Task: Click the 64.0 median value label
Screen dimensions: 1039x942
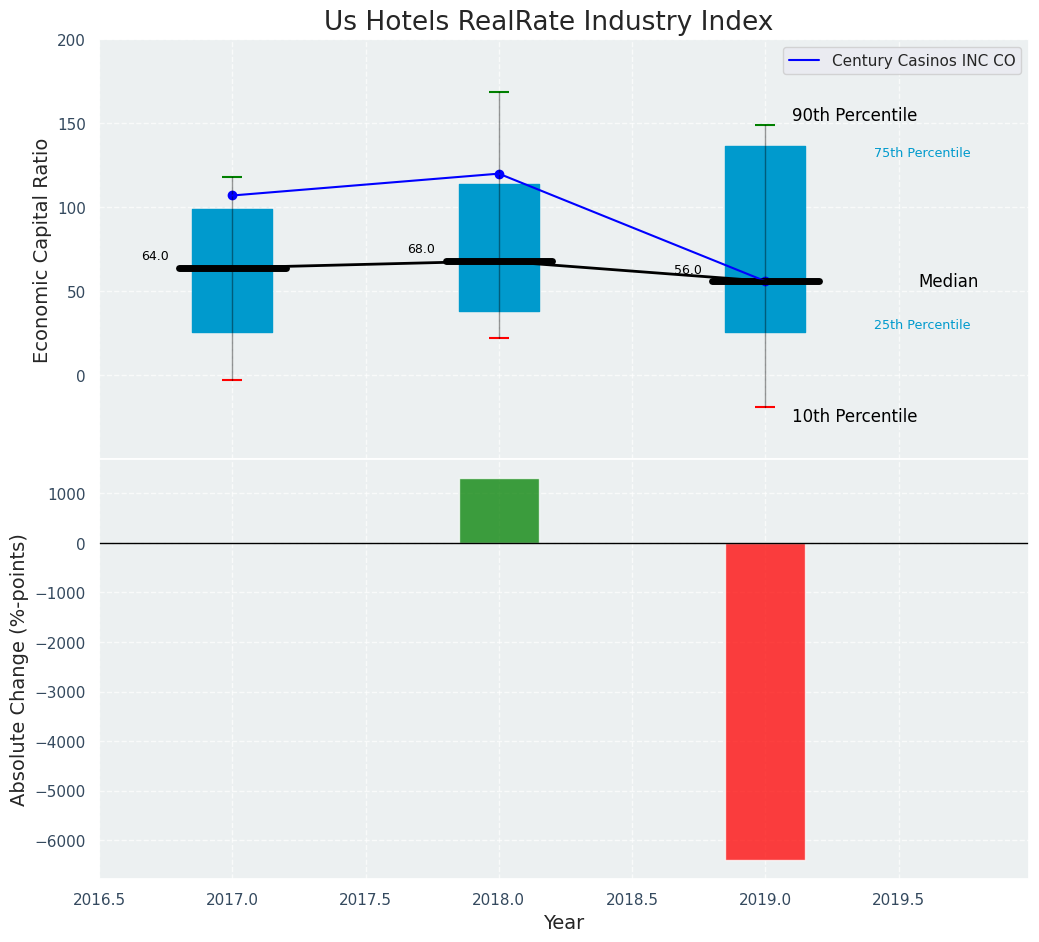Action: tap(155, 256)
